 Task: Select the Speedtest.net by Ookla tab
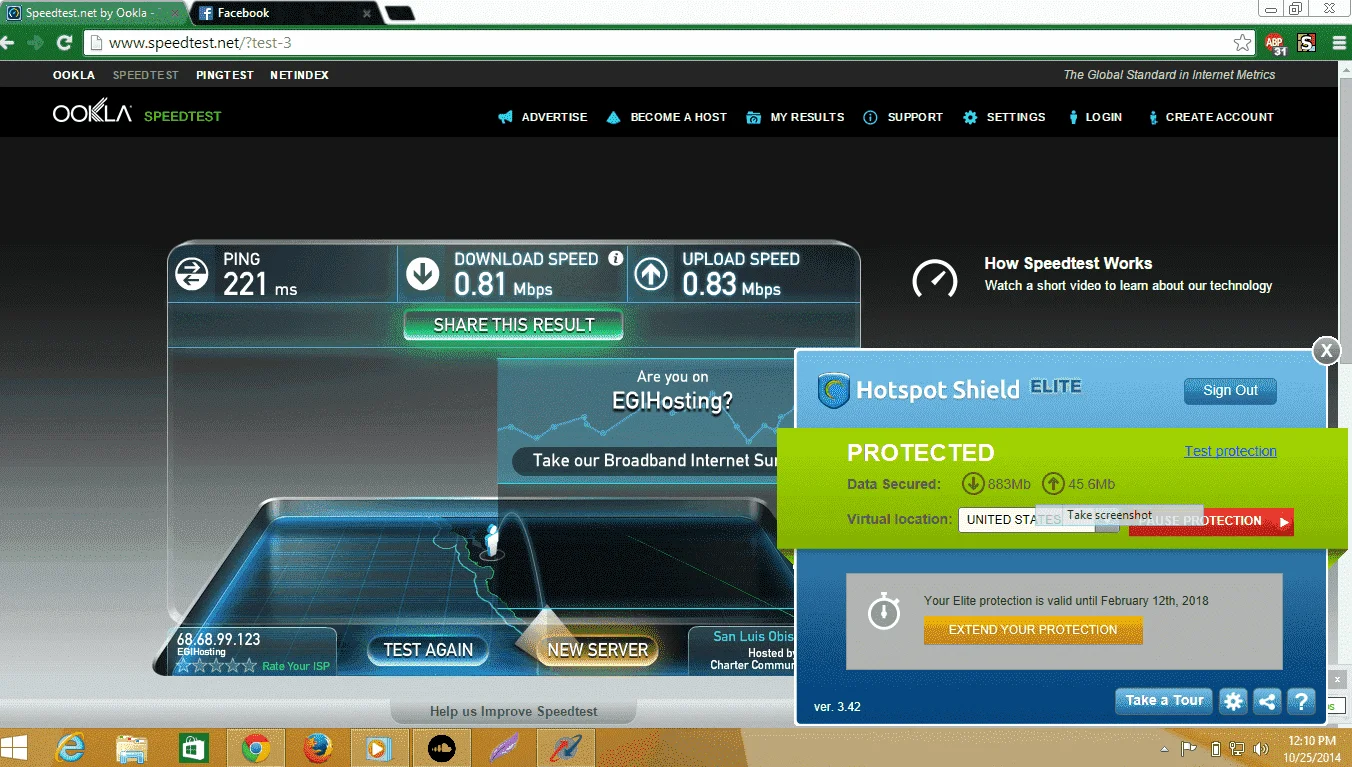92,13
